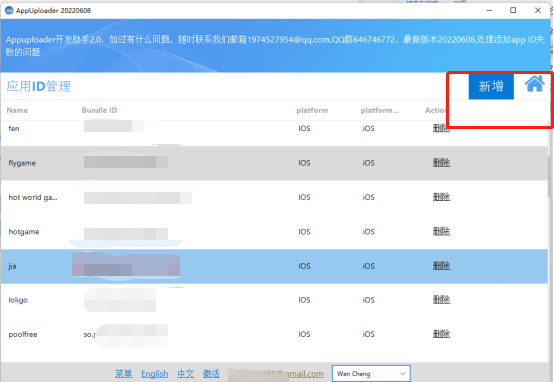Image resolution: width=554 pixels, height=382 pixels.
Task: Delete the hotgame app ID
Action: pos(441,231)
